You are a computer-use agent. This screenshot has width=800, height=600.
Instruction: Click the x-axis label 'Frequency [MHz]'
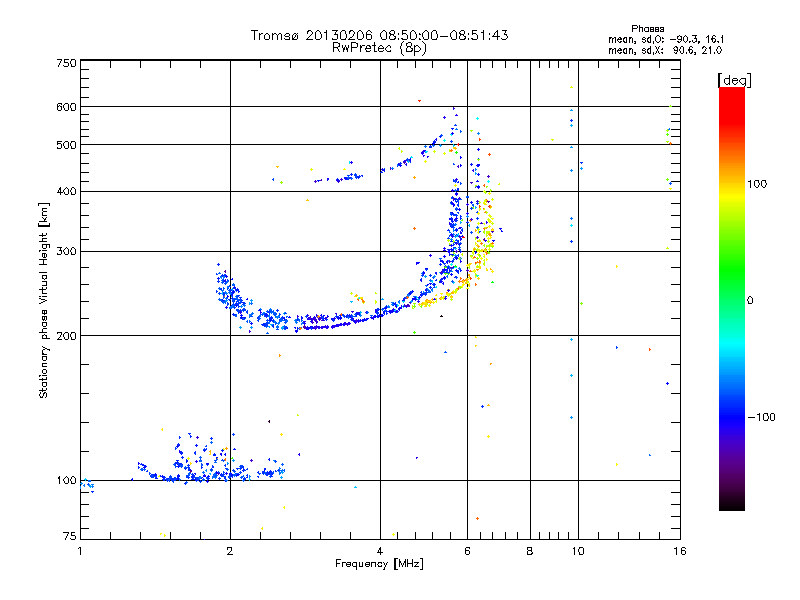click(x=379, y=564)
